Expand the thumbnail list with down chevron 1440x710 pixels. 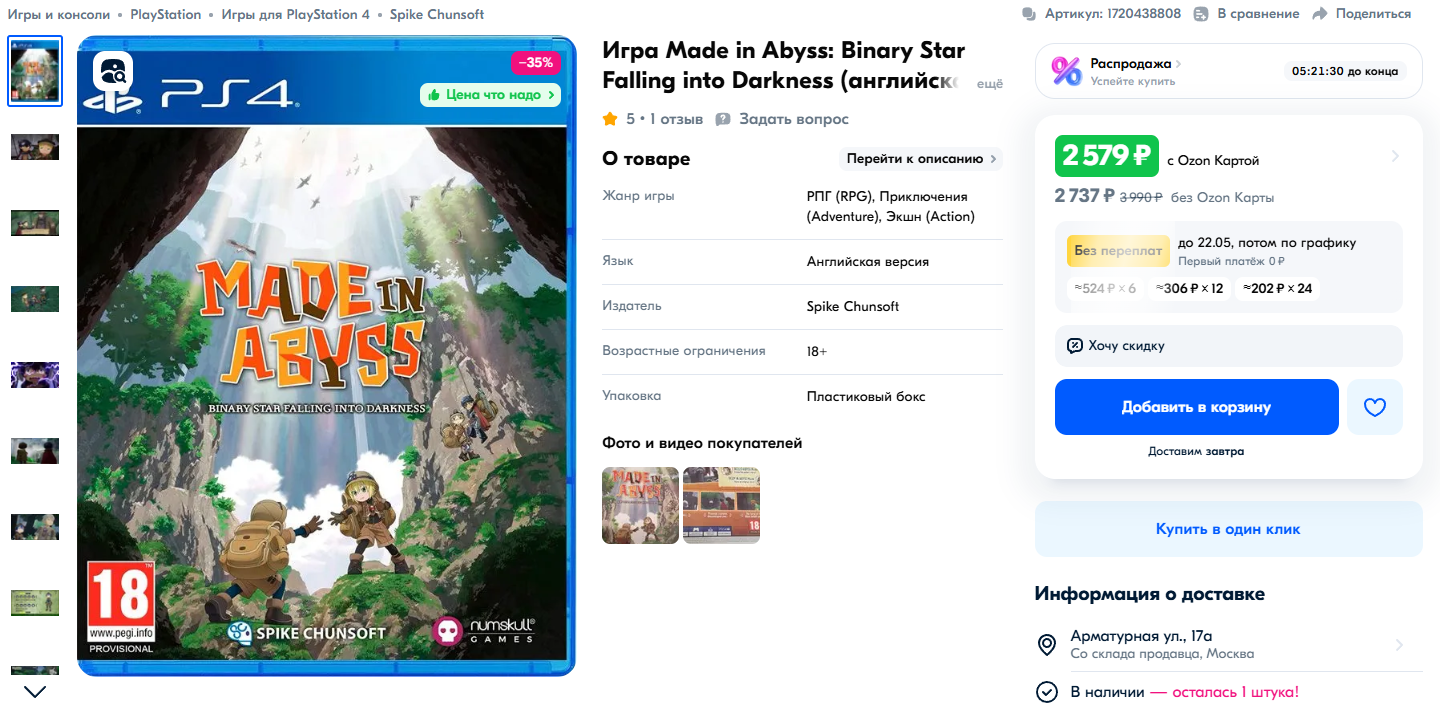[35, 691]
